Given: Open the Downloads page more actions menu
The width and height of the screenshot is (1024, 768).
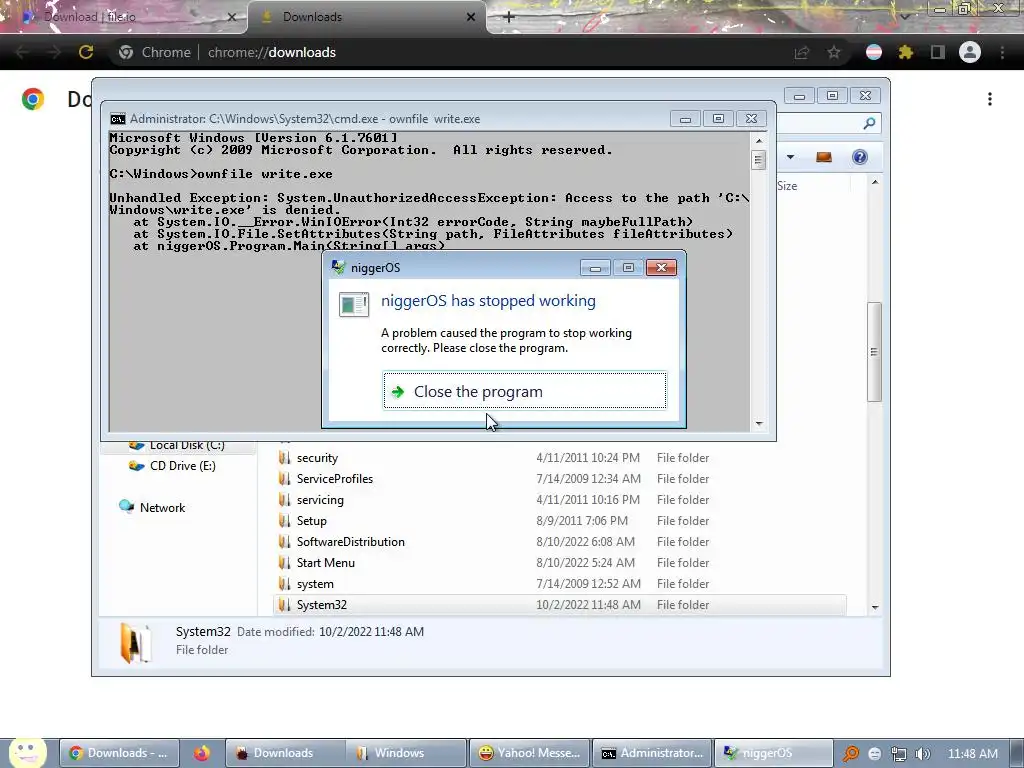Looking at the screenshot, I should click(x=990, y=99).
